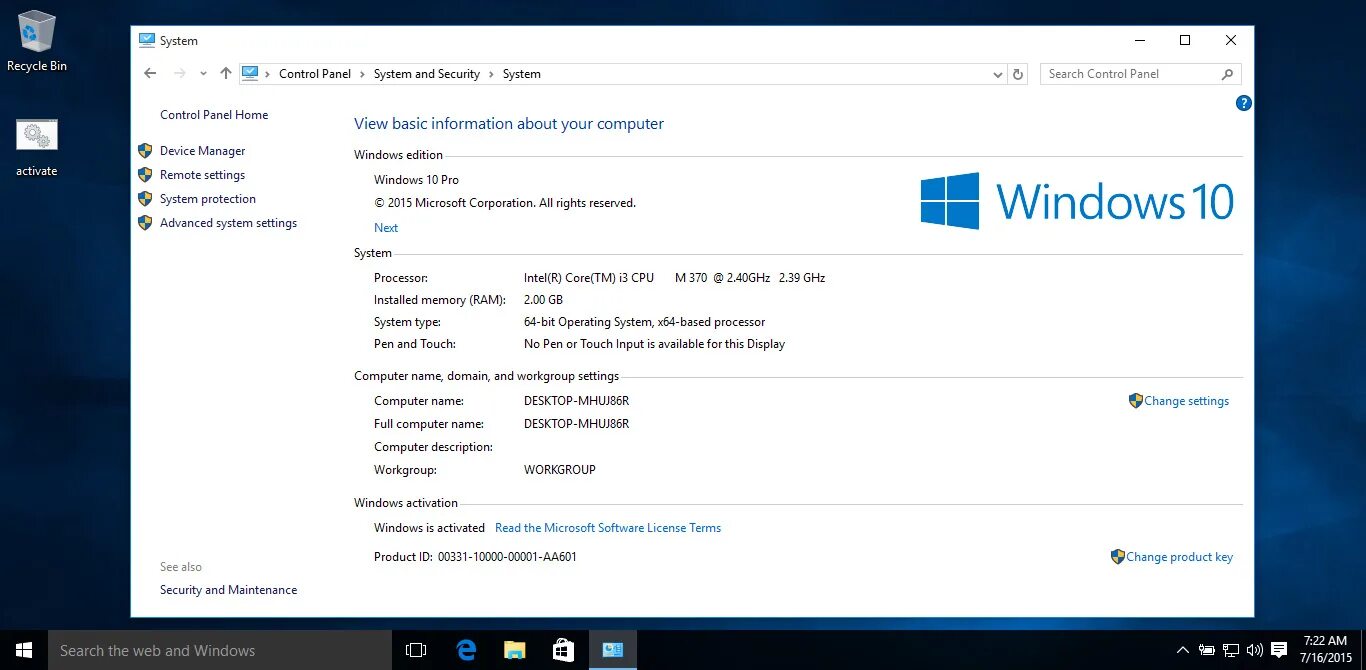Click the Windows 10 Pro text
This screenshot has width=1366, height=670.
coord(416,180)
